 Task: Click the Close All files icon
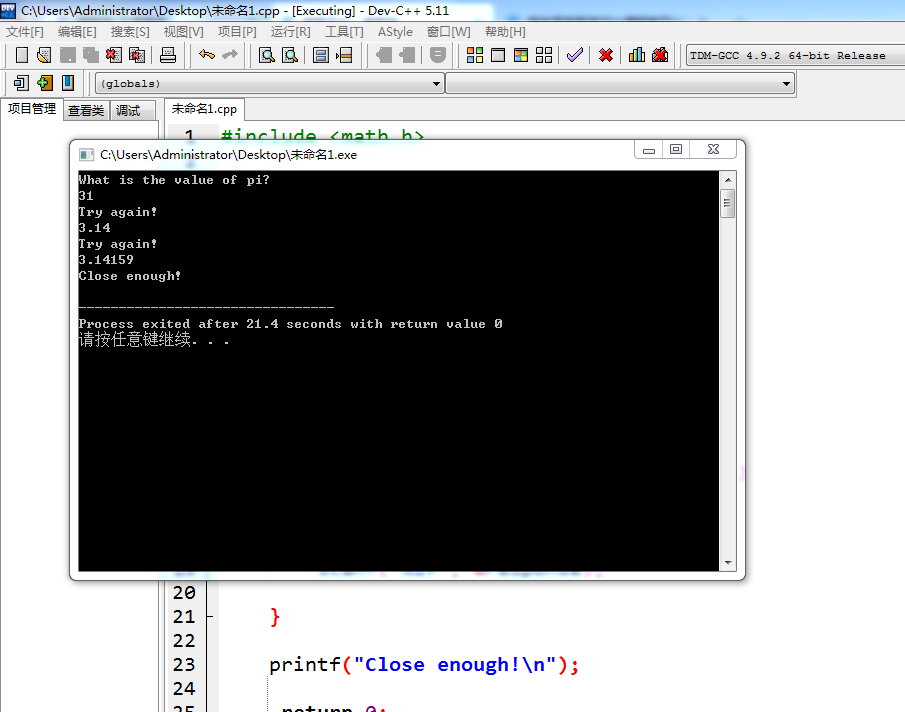pyautogui.click(x=137, y=55)
